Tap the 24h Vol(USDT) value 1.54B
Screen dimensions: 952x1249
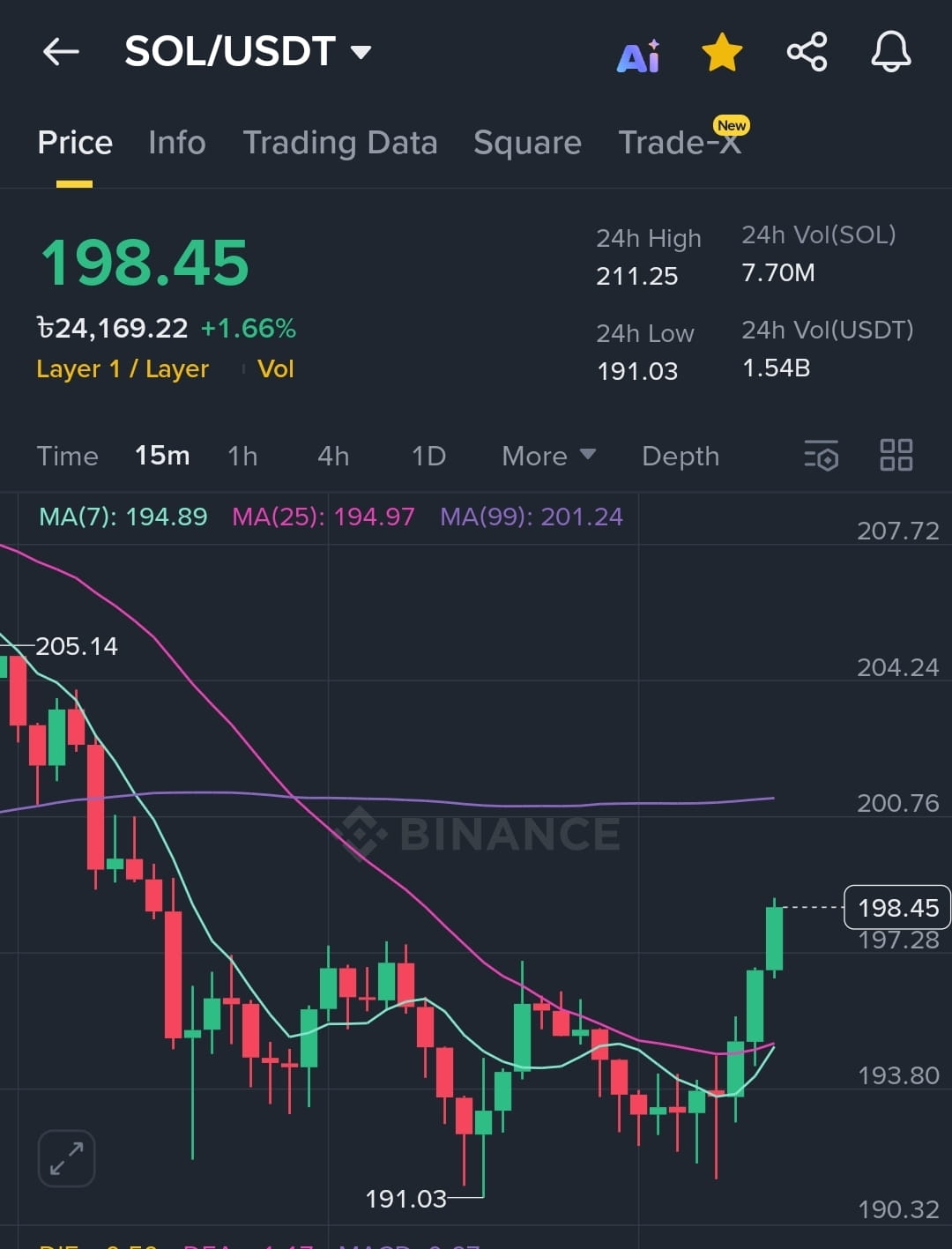(x=777, y=368)
